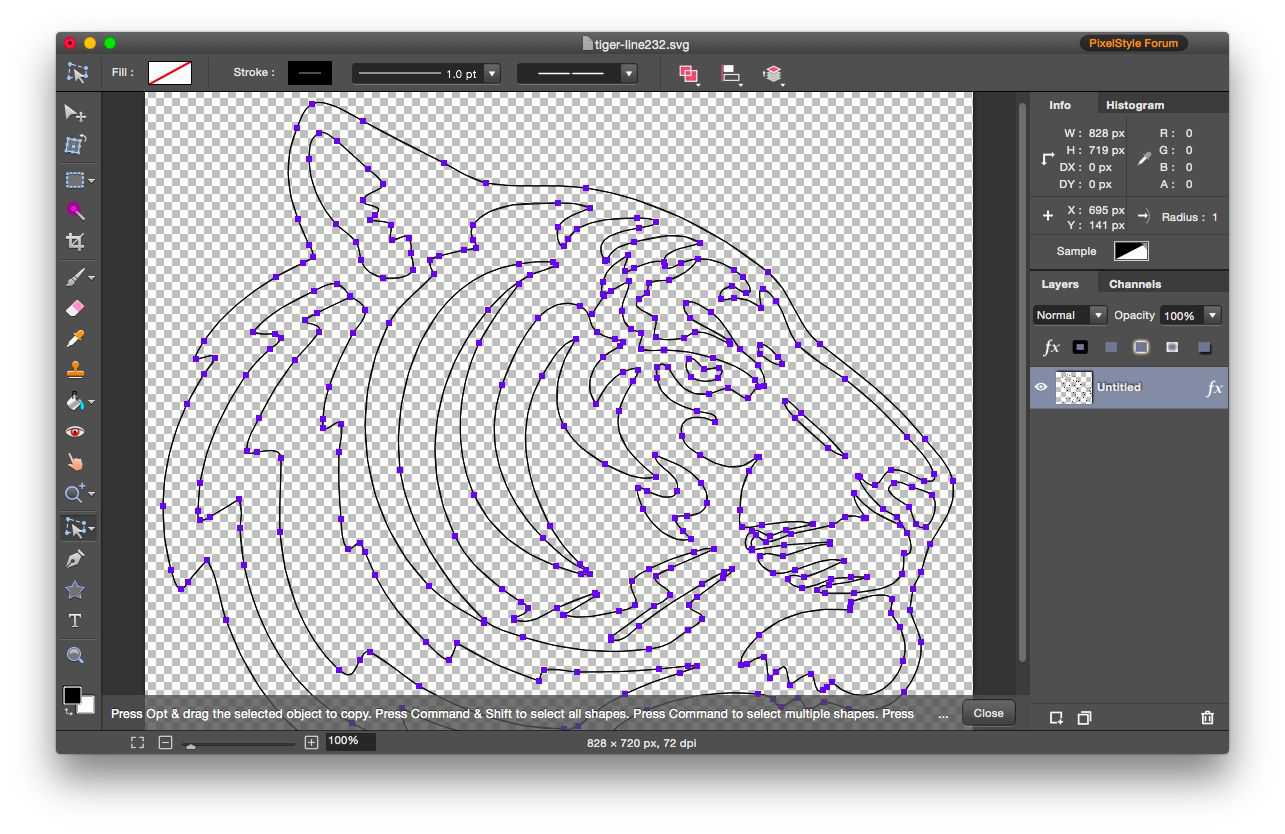Screen dimensions: 1285x834
Task: Switch to the Layers tab
Action: [x=1060, y=284]
